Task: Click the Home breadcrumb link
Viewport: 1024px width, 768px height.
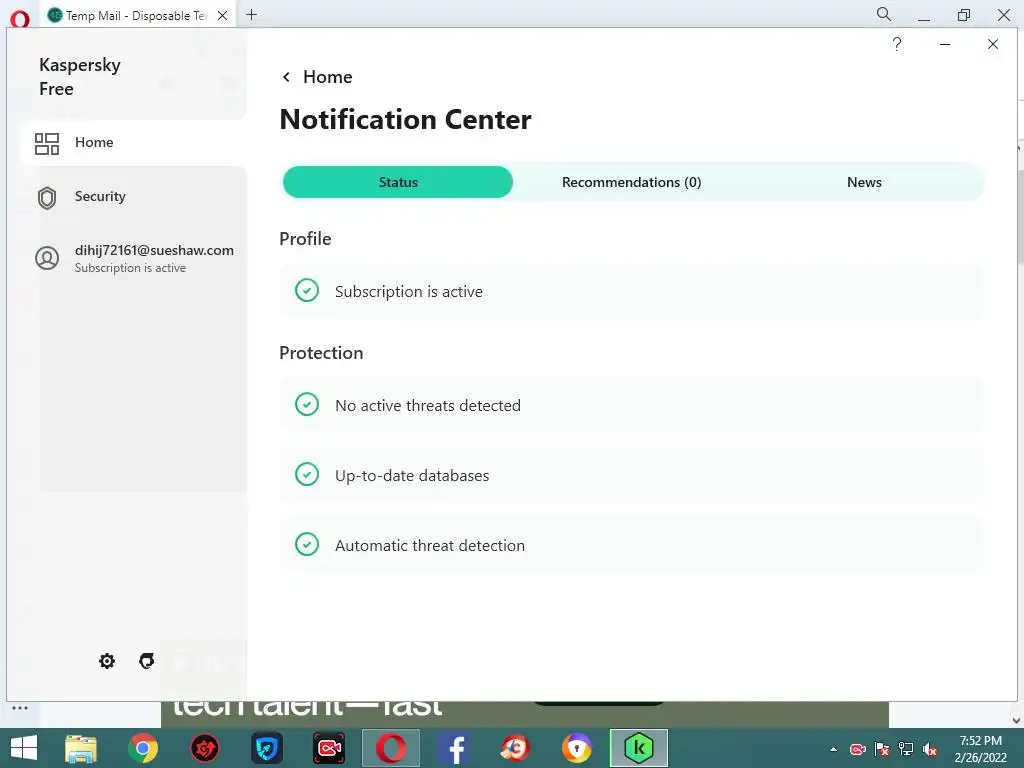Action: pos(328,77)
